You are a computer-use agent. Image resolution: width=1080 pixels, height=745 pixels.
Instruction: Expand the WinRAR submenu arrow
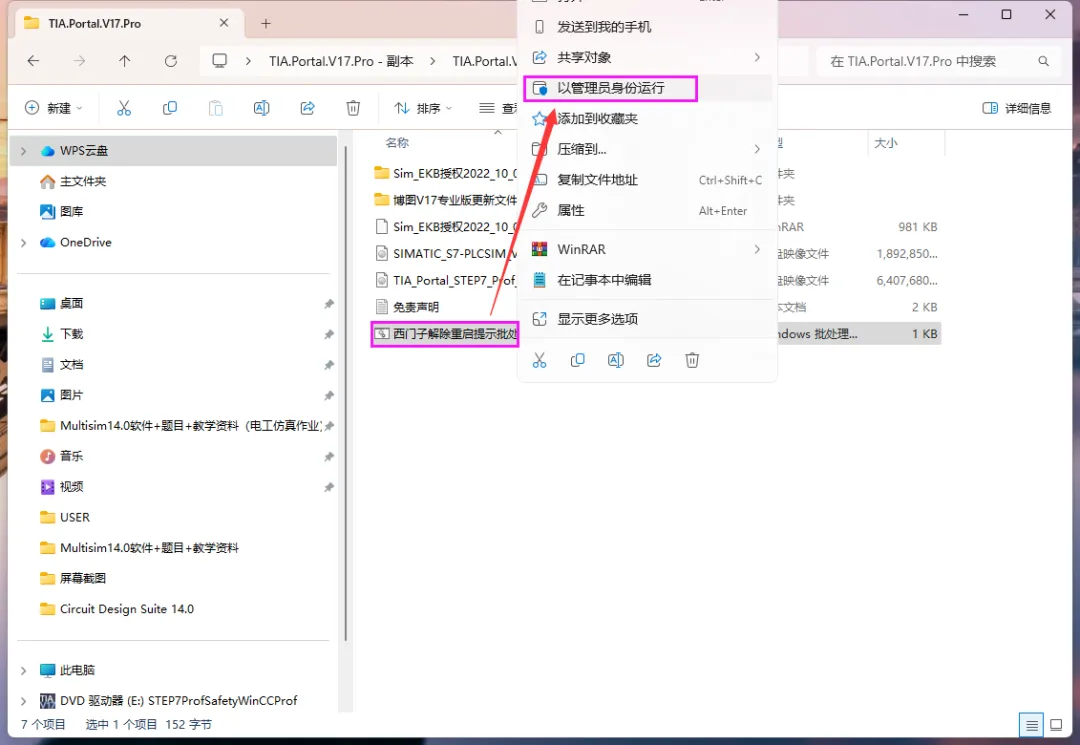pos(757,249)
